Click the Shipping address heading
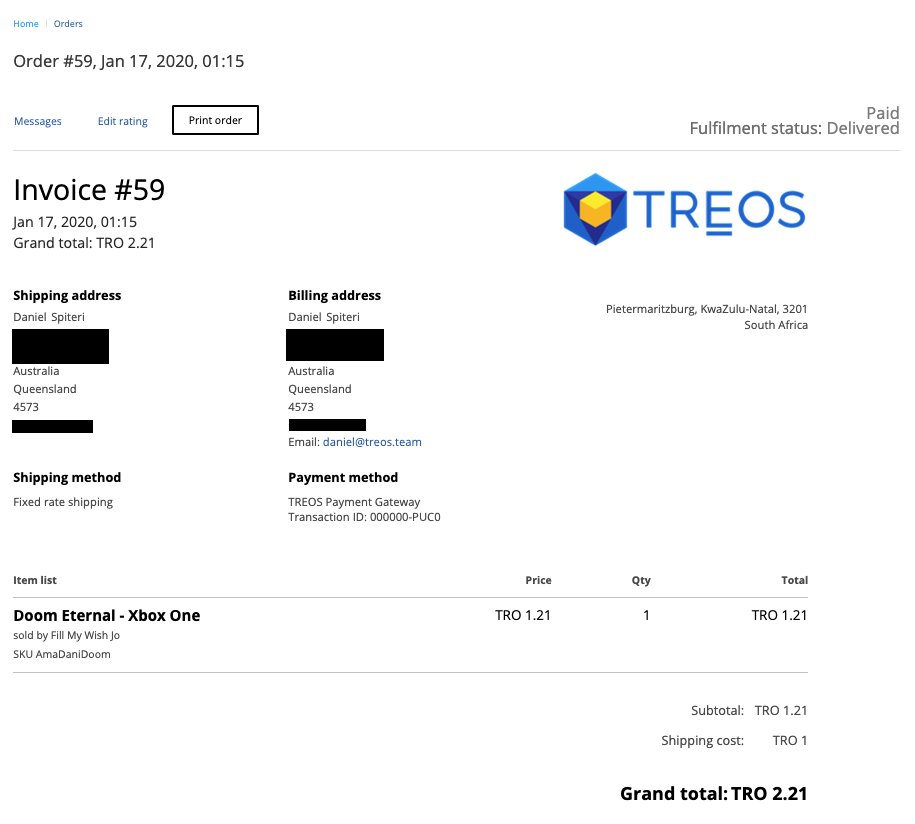Image resolution: width=915 pixels, height=824 pixels. [67, 295]
